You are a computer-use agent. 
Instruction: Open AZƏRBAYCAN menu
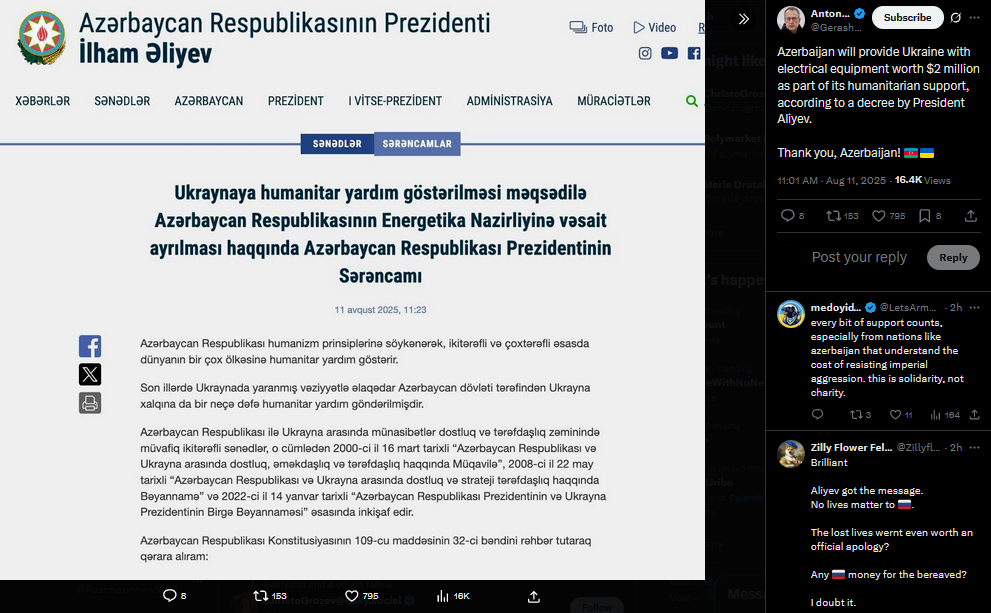click(209, 101)
